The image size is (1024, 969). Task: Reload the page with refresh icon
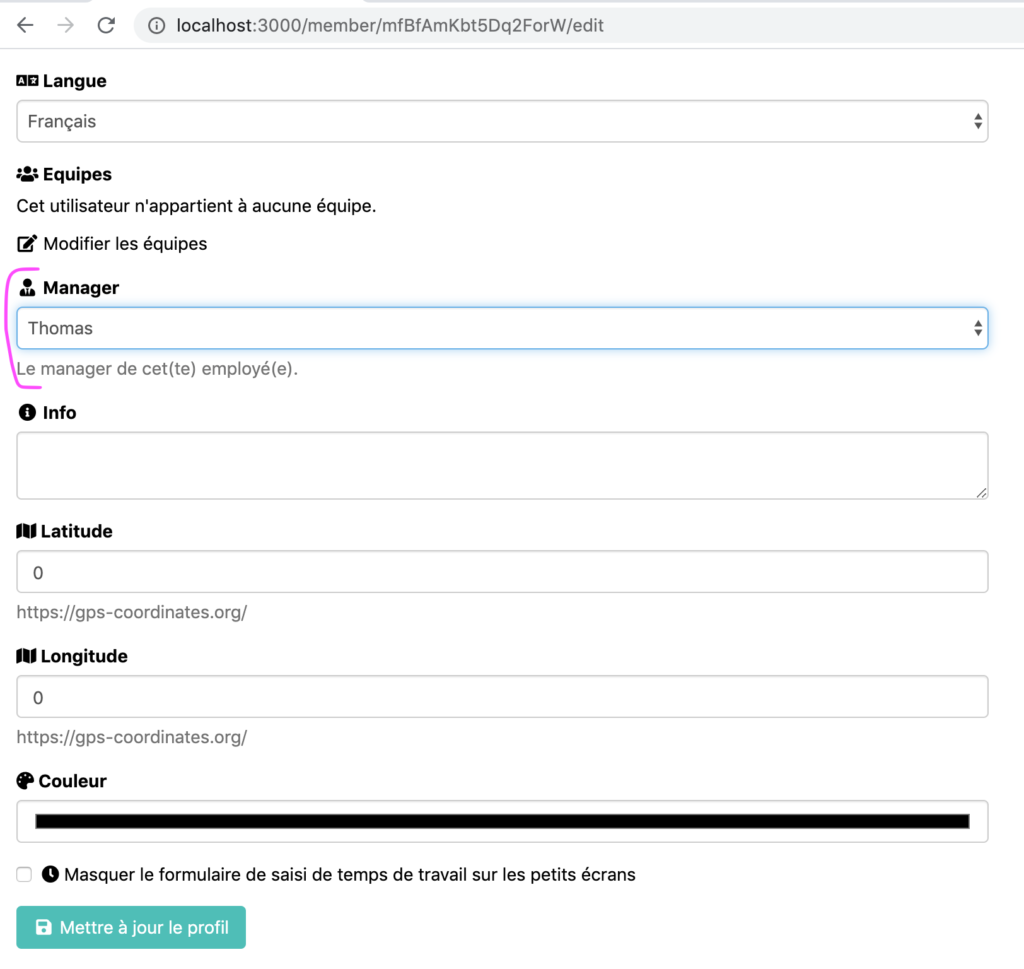point(106,26)
